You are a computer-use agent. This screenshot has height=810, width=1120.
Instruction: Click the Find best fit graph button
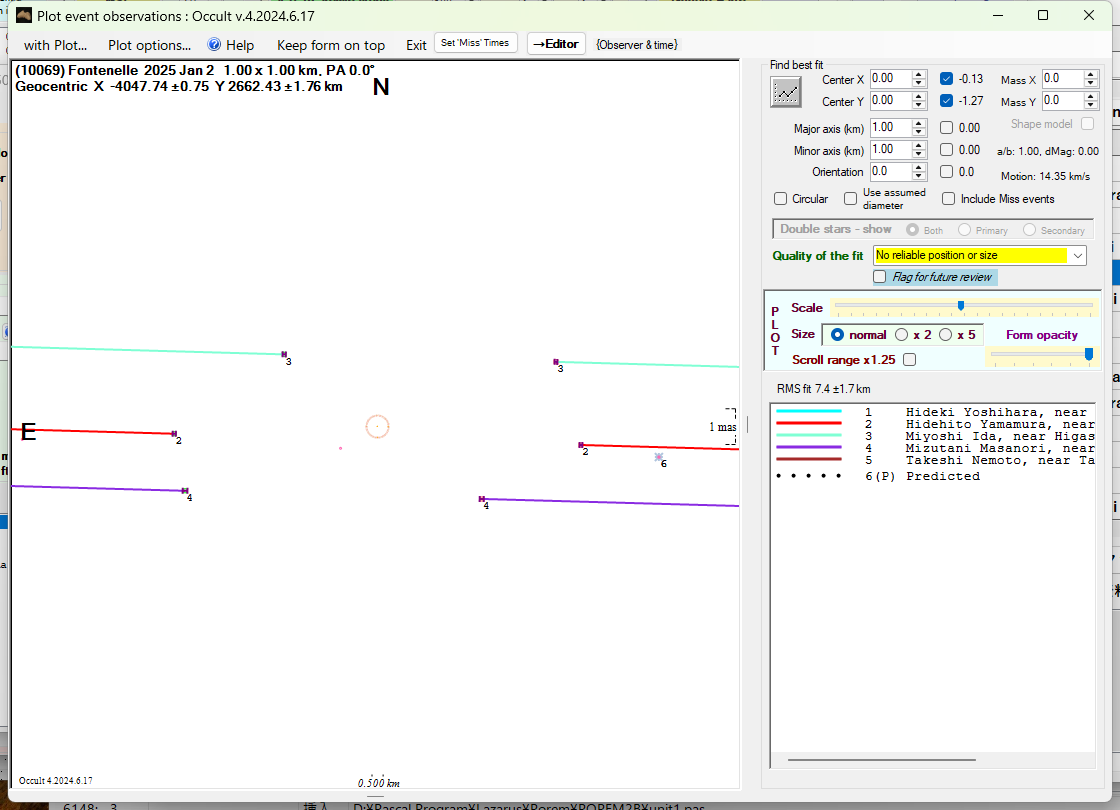coord(786,92)
